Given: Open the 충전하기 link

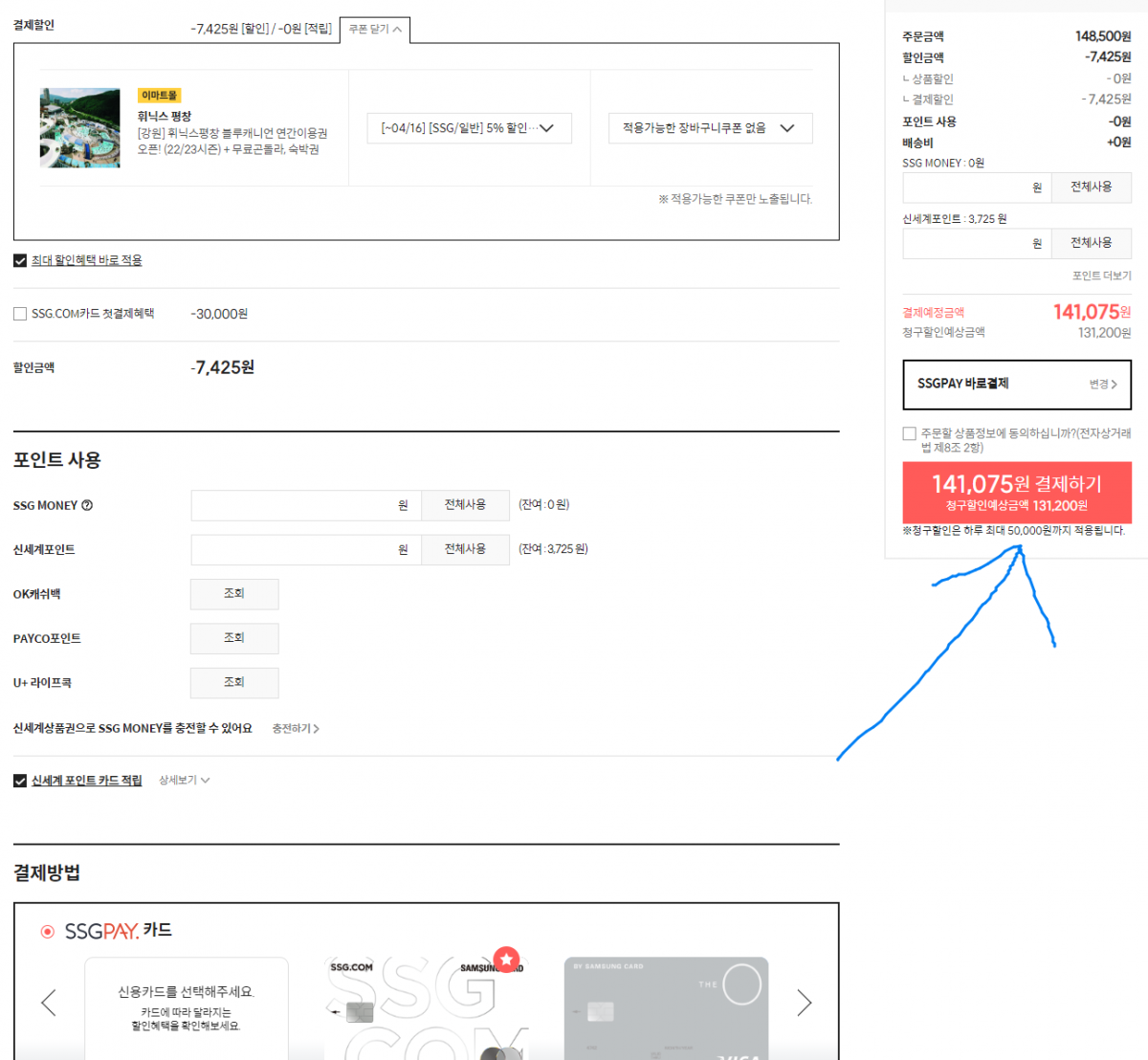Looking at the screenshot, I should pyautogui.click(x=296, y=729).
